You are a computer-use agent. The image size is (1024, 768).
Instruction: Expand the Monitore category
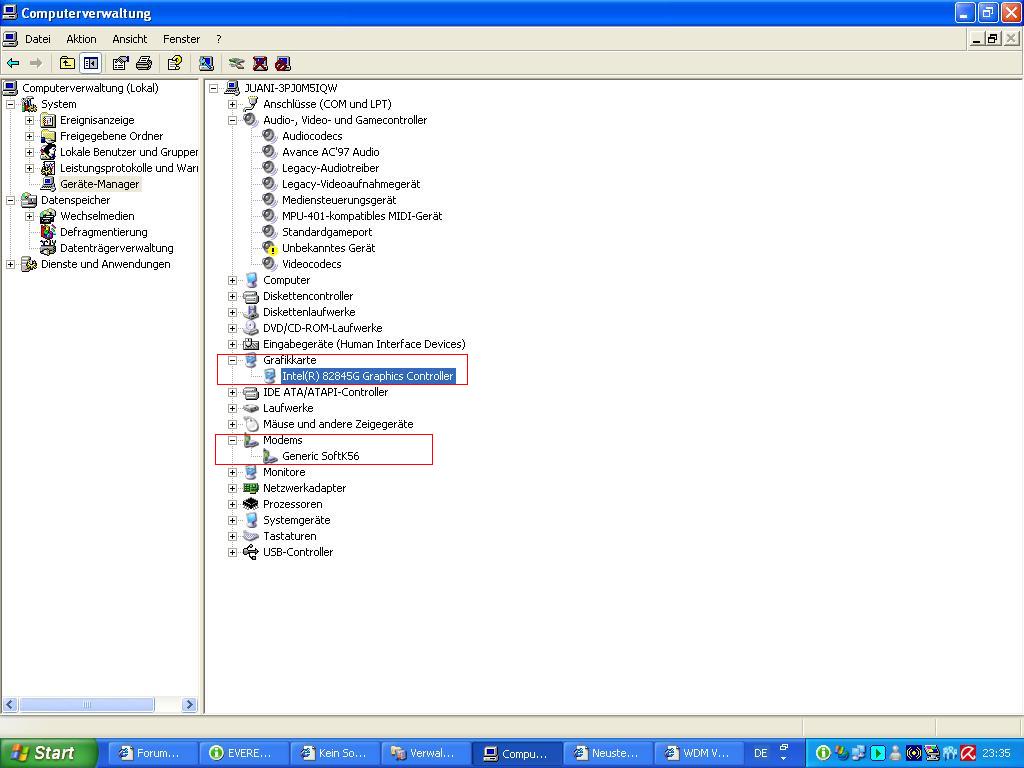(x=232, y=472)
